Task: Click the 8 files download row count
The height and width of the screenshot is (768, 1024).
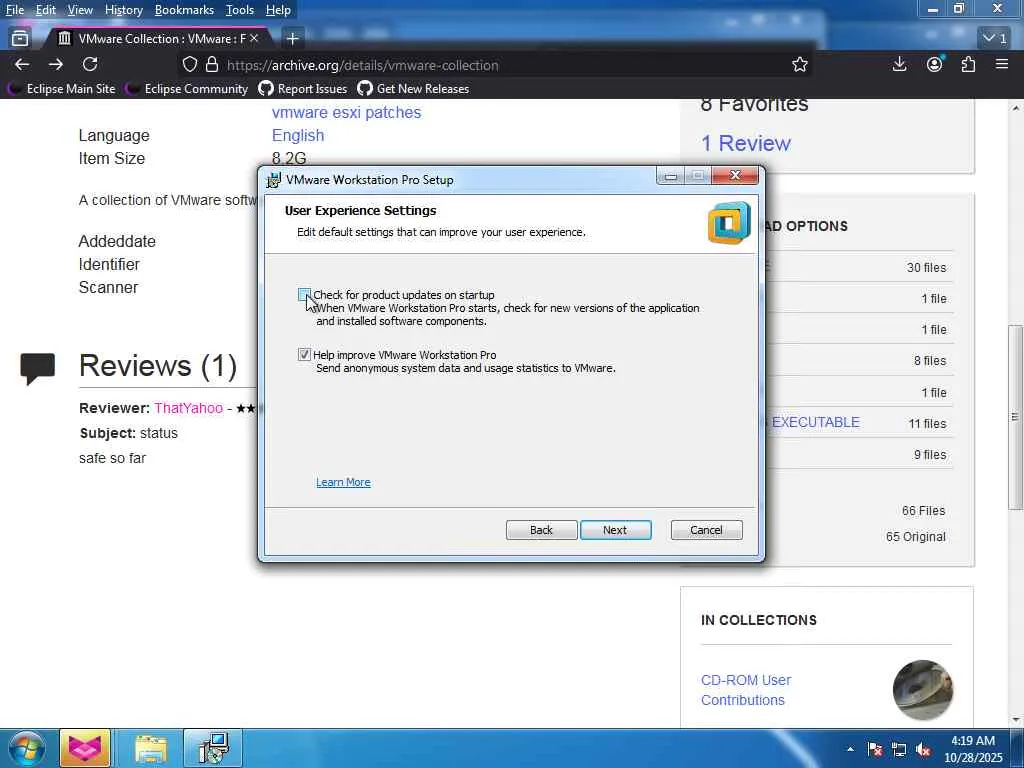Action: pos(929,360)
